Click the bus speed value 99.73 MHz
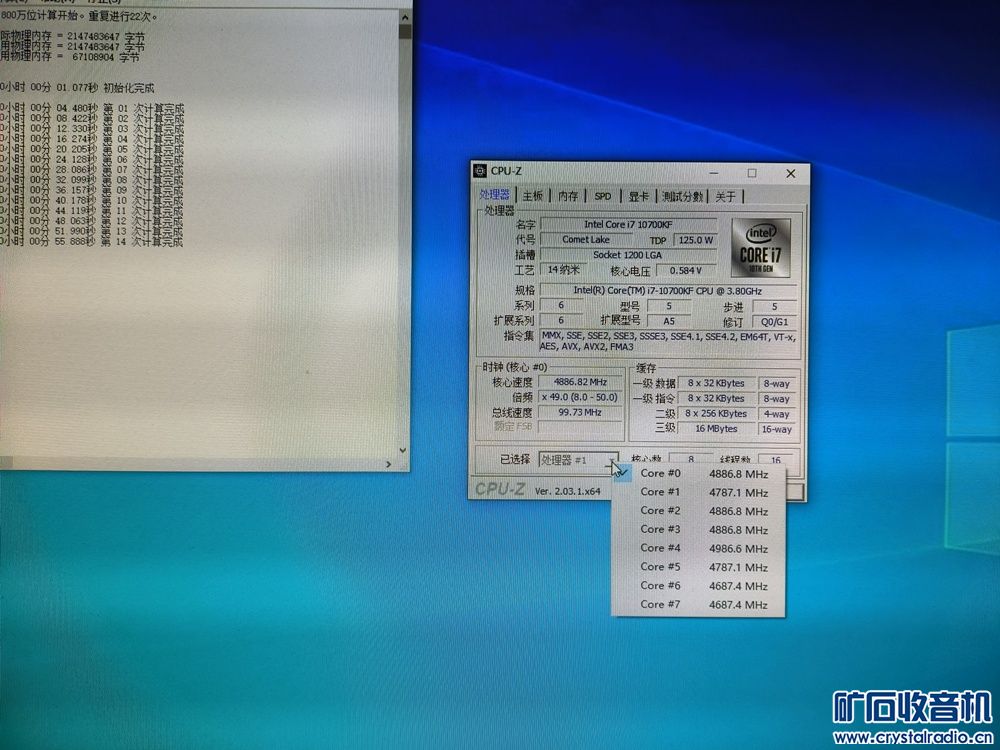The image size is (1000, 750). [x=580, y=412]
